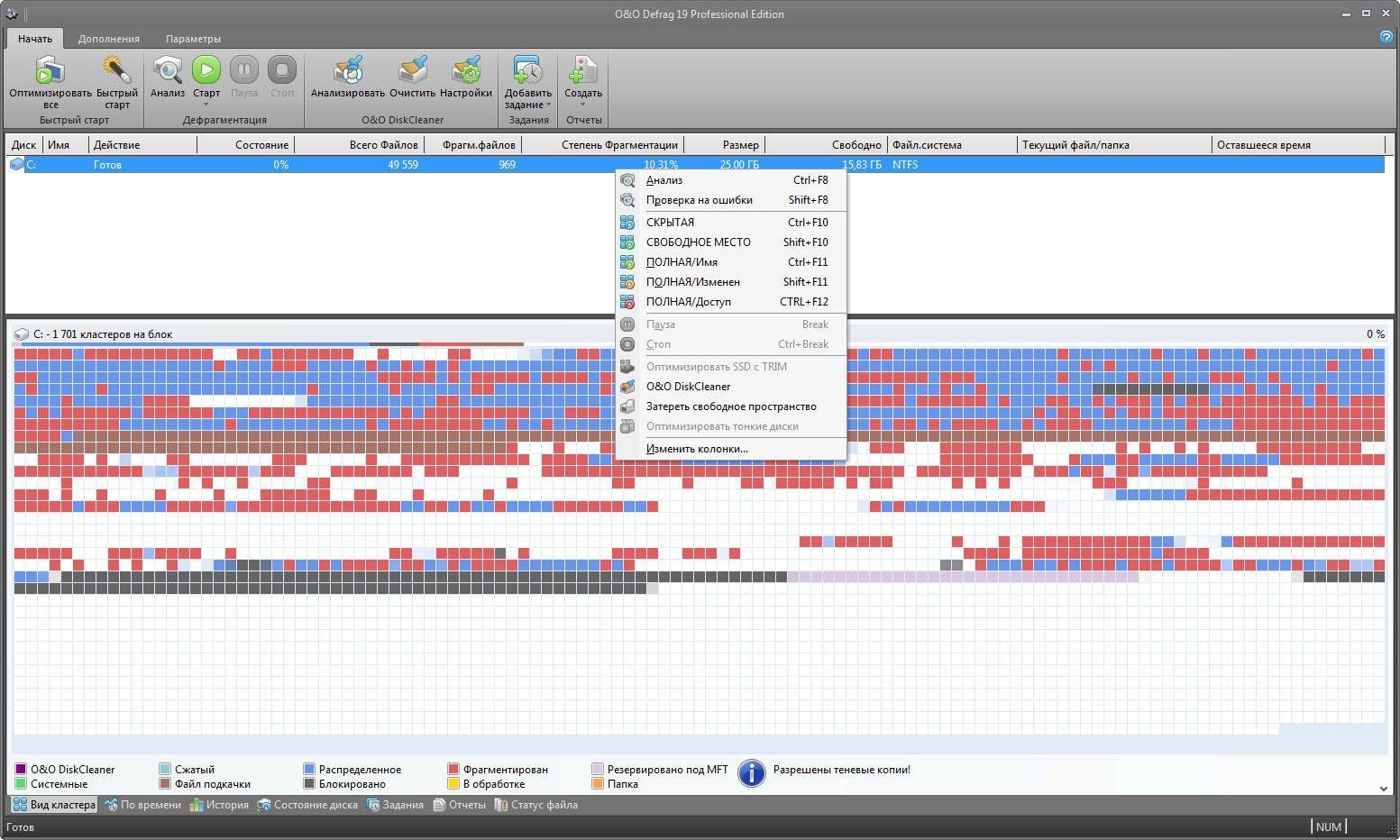Open the help icon in top-right corner
The height and width of the screenshot is (840, 1400).
pyautogui.click(x=1386, y=37)
